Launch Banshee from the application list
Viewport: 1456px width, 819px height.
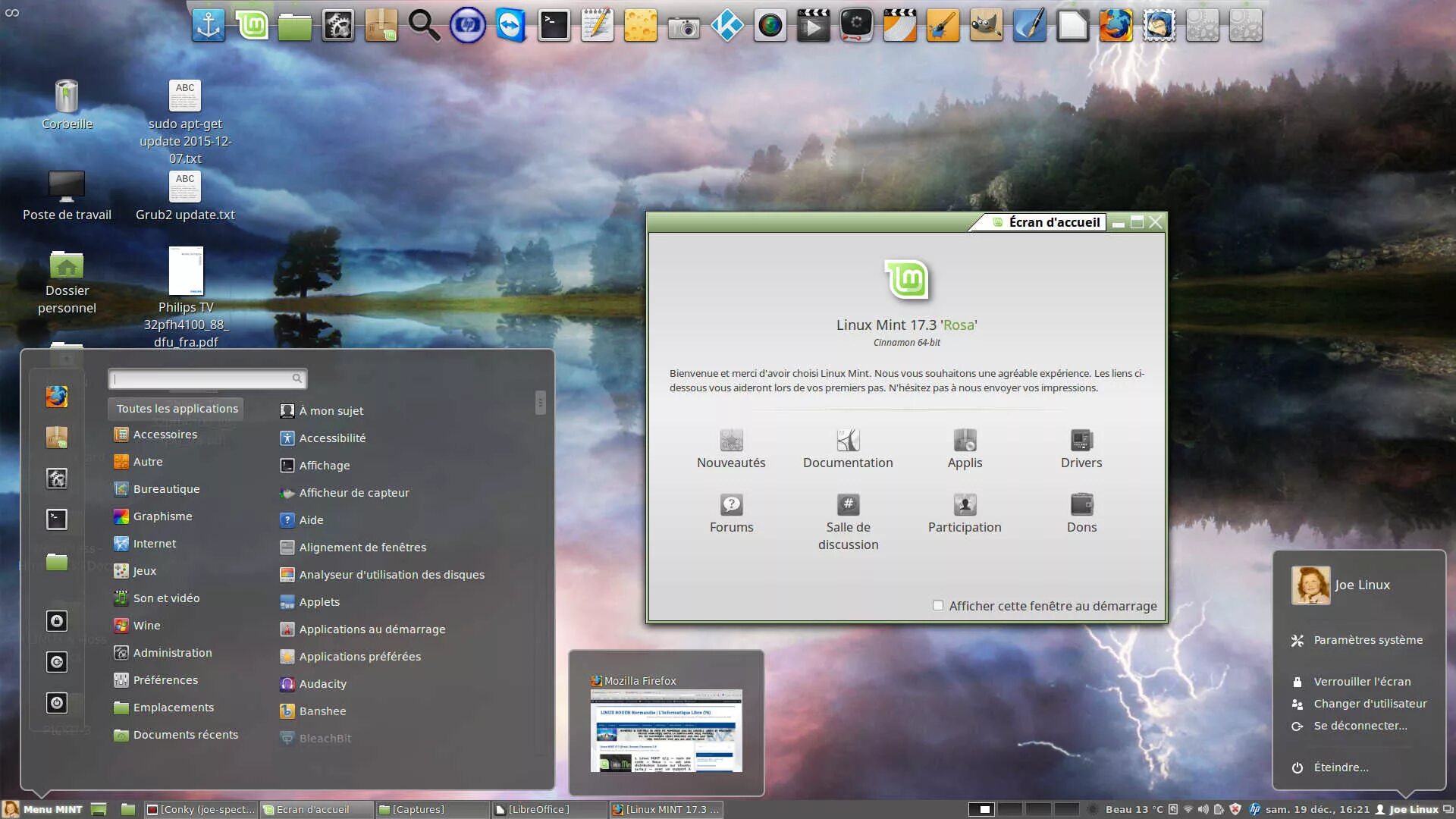pyautogui.click(x=314, y=711)
